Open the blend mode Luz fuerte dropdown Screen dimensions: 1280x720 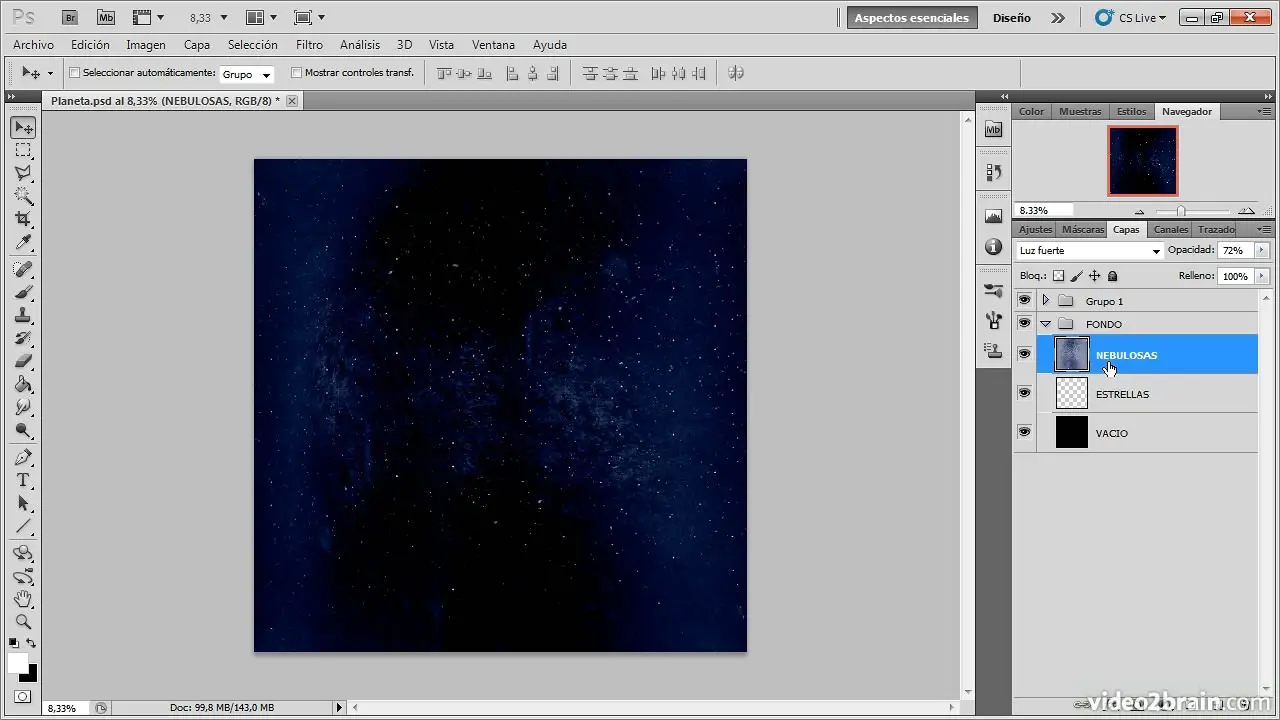pyautogui.click(x=1090, y=250)
